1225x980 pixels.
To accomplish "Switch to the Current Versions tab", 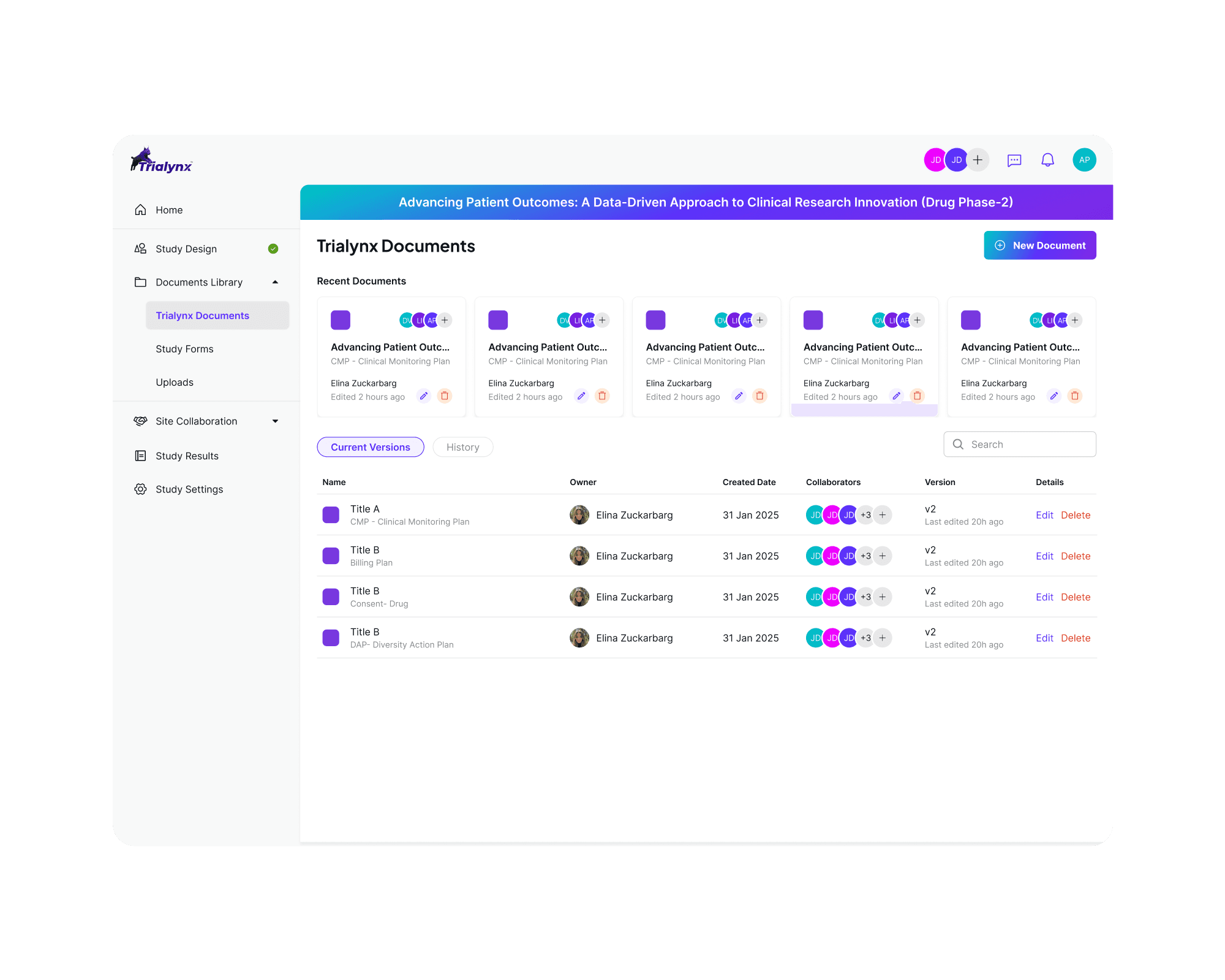I will (x=371, y=447).
